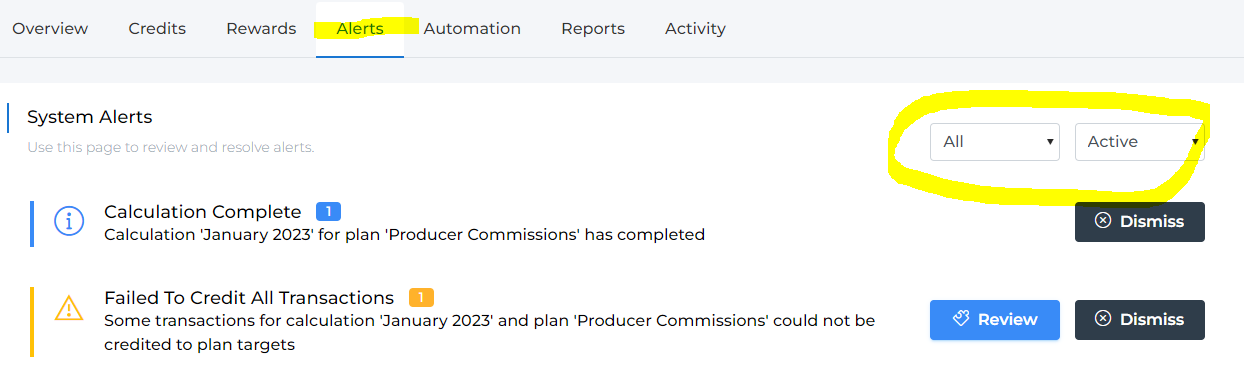Click the Failed To Credit All Transactions title
The height and width of the screenshot is (381, 1244).
tap(249, 298)
